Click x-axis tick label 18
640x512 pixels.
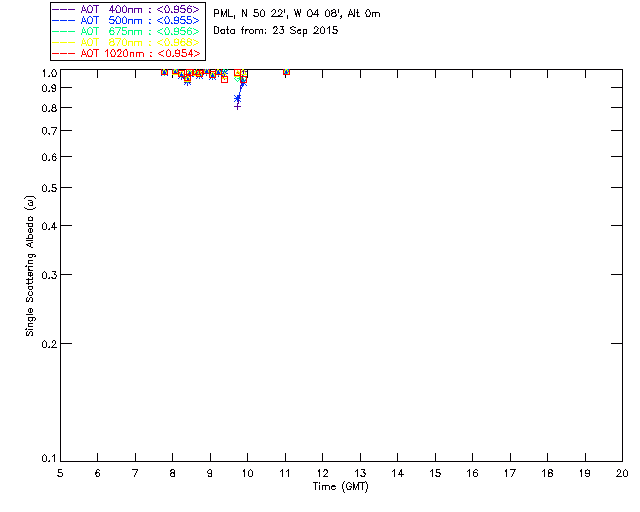click(547, 473)
